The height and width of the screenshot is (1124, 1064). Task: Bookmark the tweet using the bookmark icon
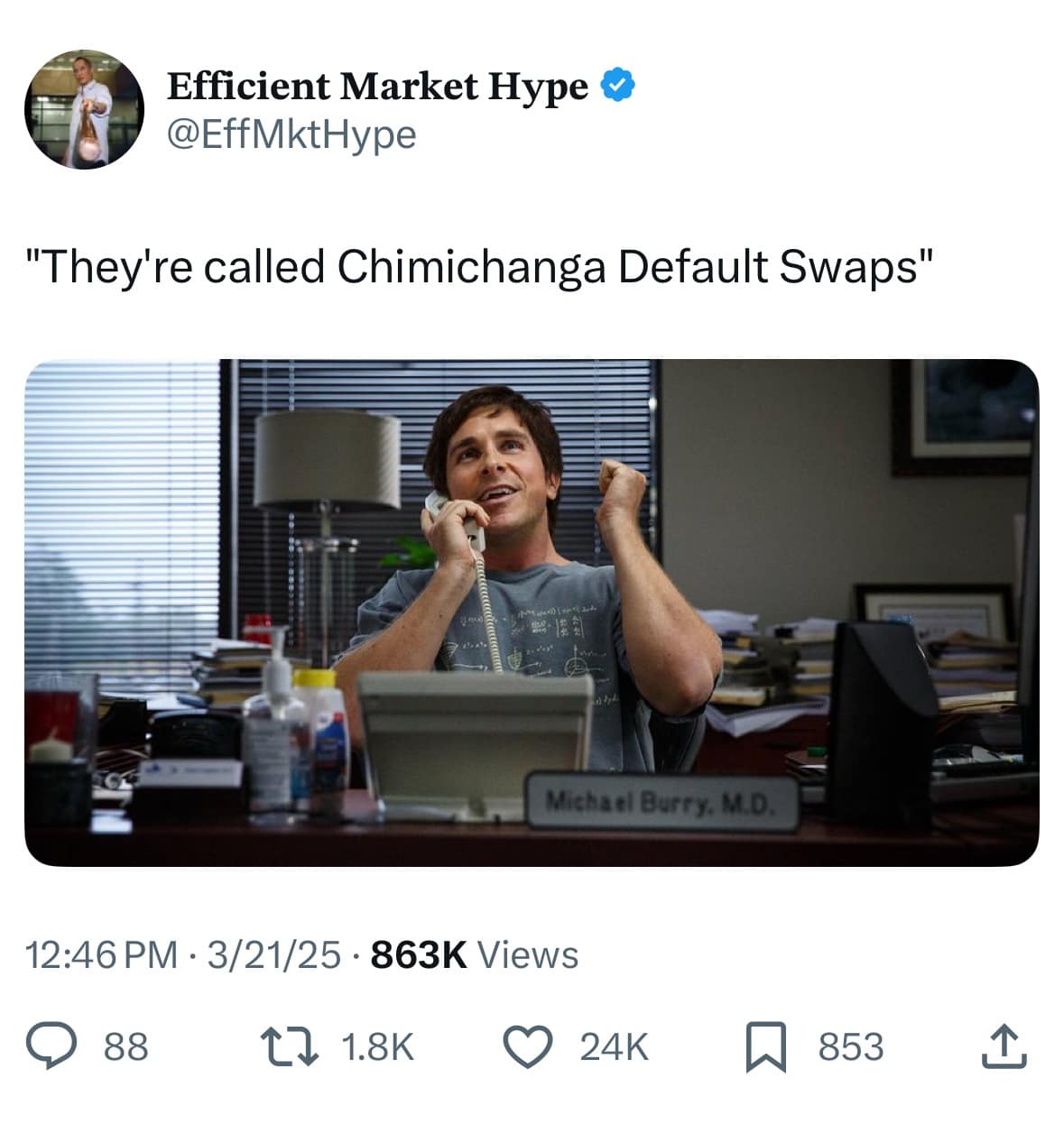pyautogui.click(x=766, y=1048)
